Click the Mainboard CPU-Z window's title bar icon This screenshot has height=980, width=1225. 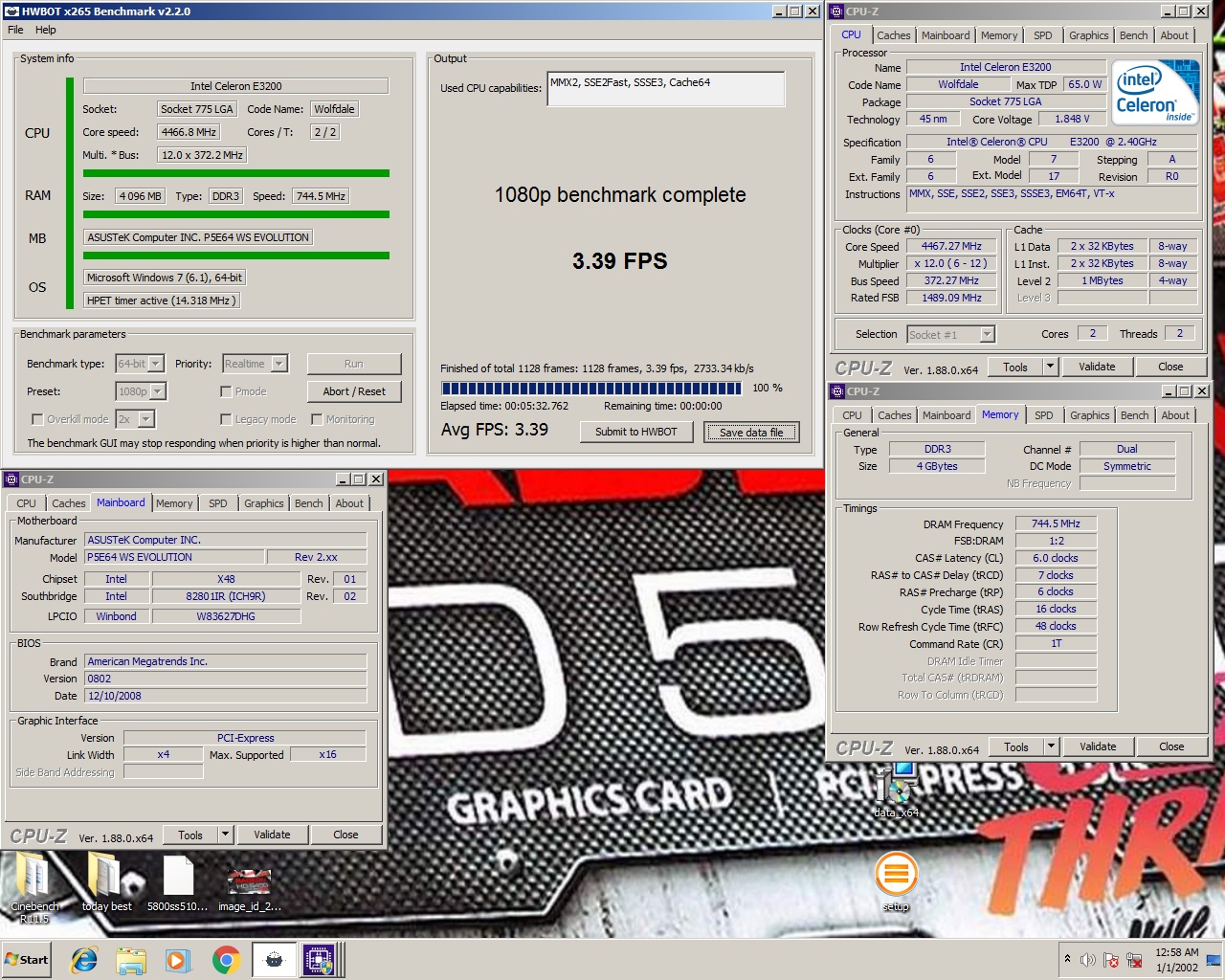[x=11, y=479]
